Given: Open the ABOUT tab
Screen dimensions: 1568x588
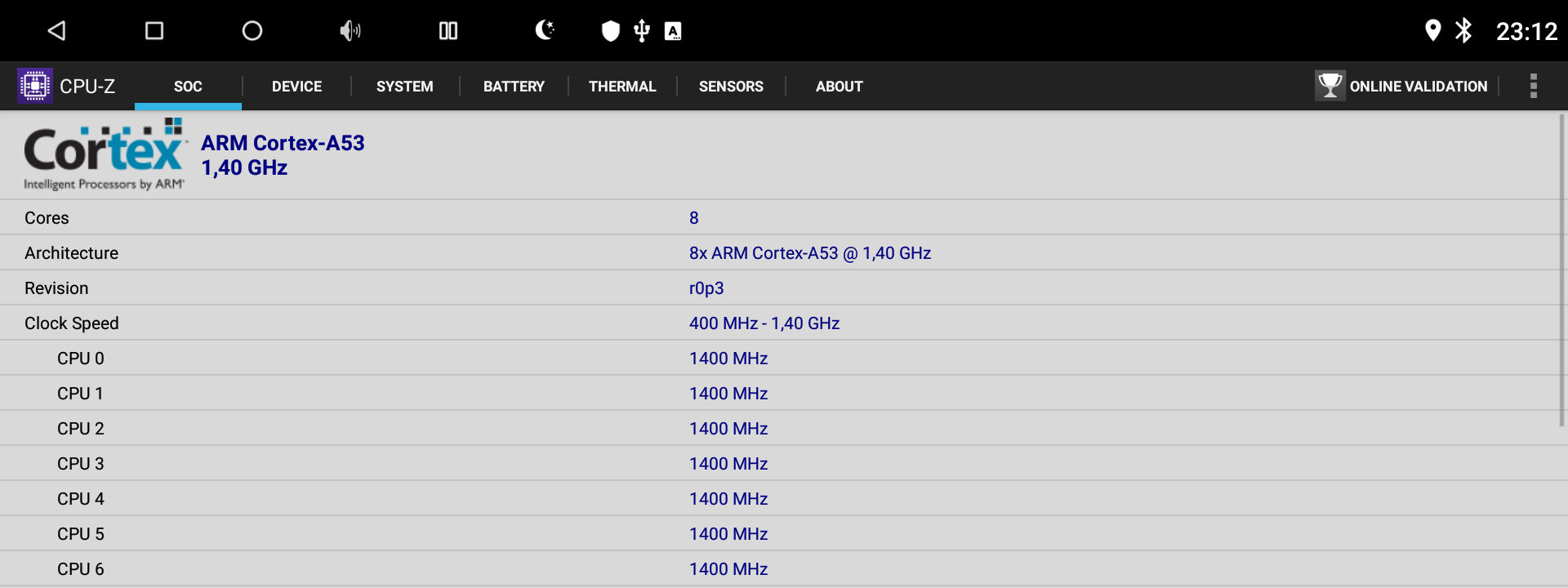Looking at the screenshot, I should pos(840,87).
